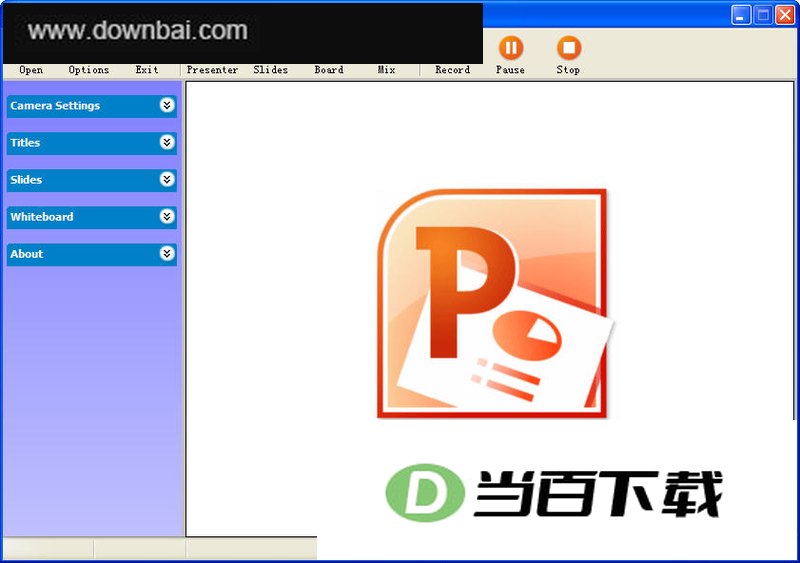
Task: Click the Record toolbar label
Action: tap(453, 70)
